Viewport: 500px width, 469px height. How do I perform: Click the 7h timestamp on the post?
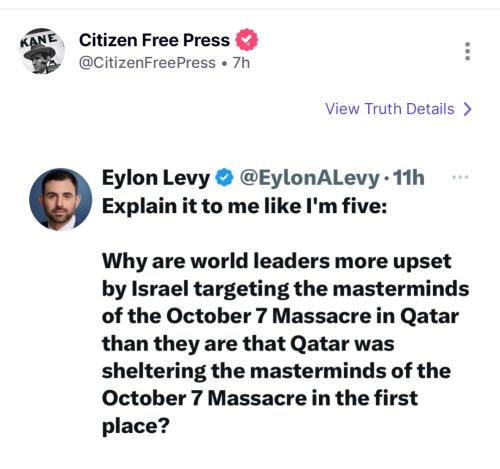[x=241, y=63]
